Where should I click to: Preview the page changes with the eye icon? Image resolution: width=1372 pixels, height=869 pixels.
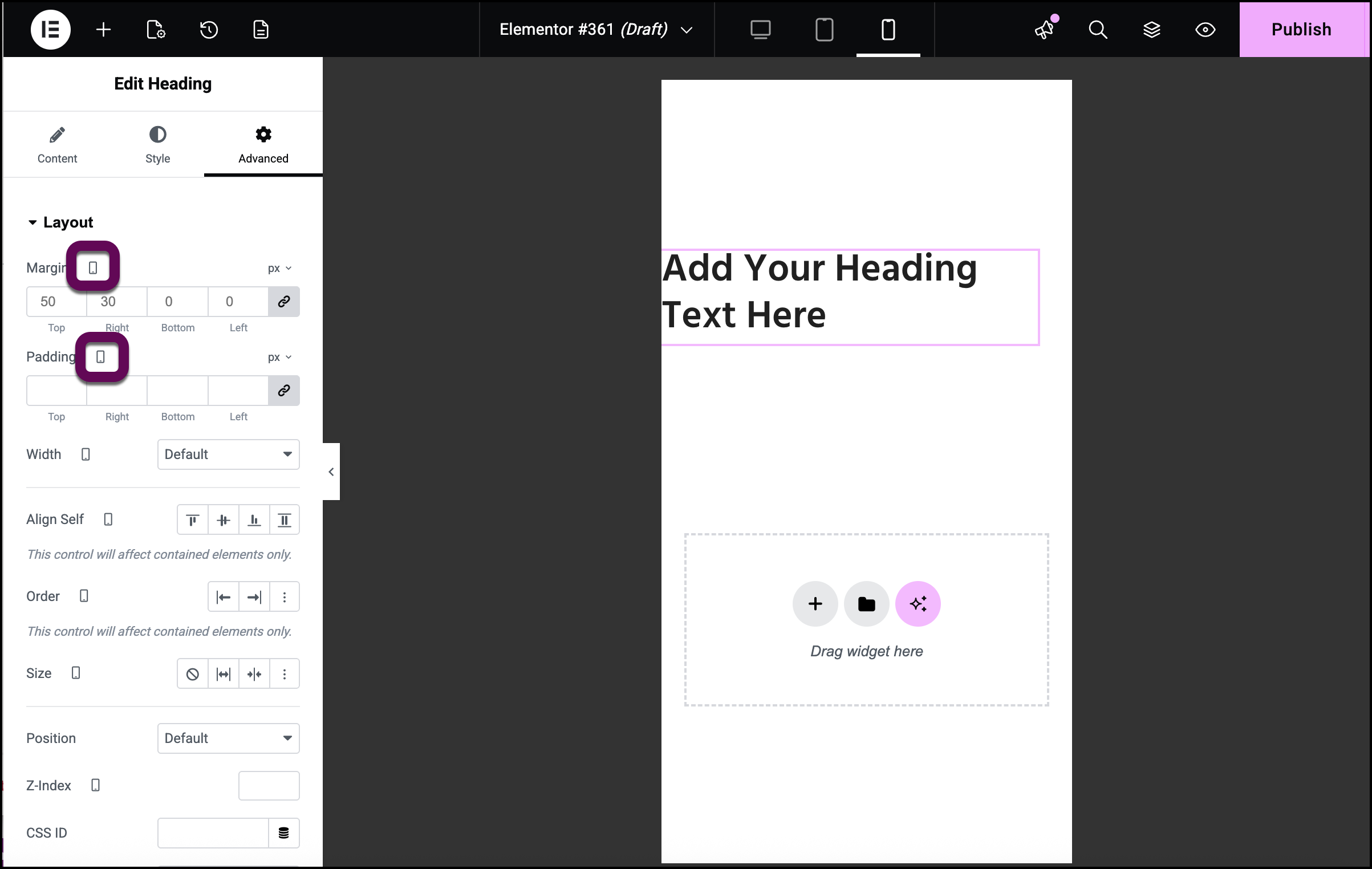(1205, 29)
